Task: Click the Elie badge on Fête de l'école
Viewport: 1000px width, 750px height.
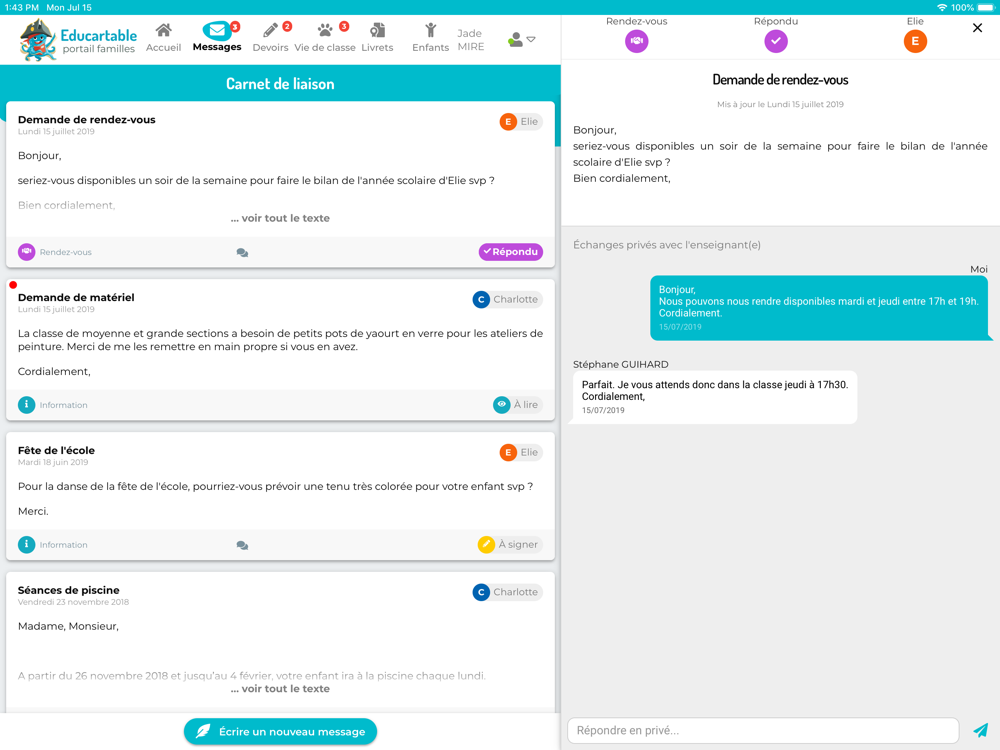Action: pos(520,453)
